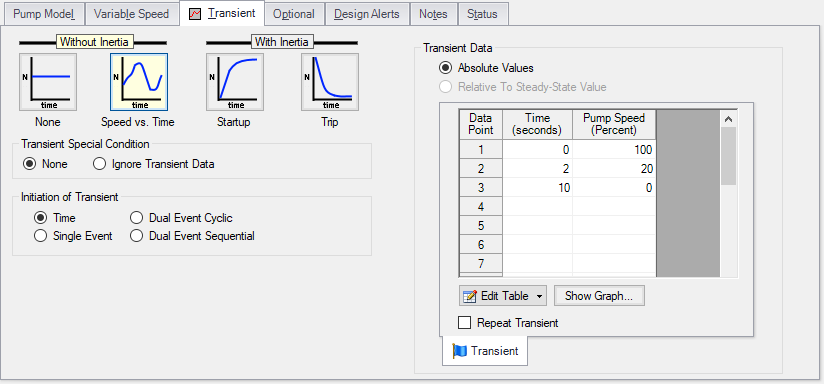This screenshot has width=824, height=384.
Task: Click the table scroll up arrow
Action: 728,119
